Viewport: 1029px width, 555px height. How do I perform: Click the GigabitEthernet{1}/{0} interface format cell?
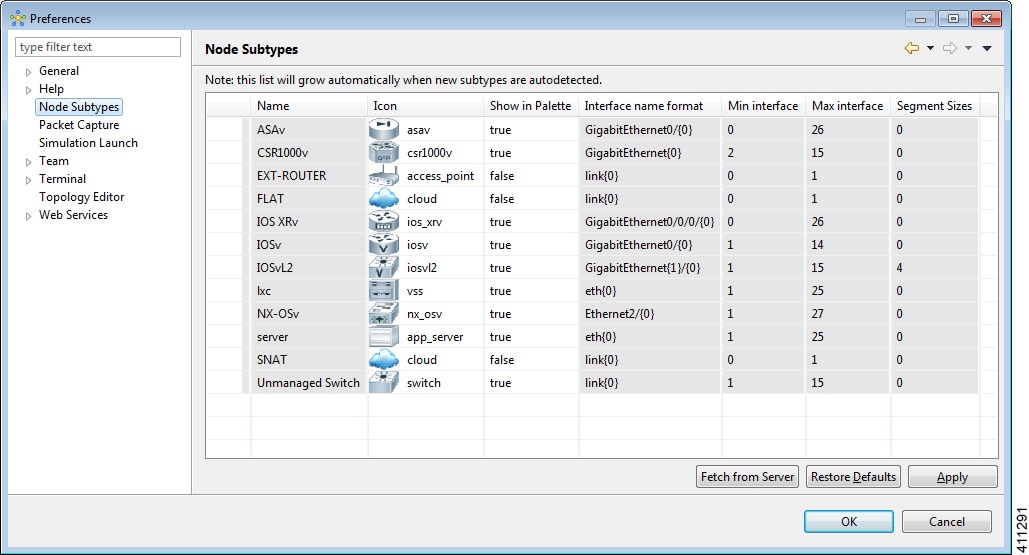point(650,267)
